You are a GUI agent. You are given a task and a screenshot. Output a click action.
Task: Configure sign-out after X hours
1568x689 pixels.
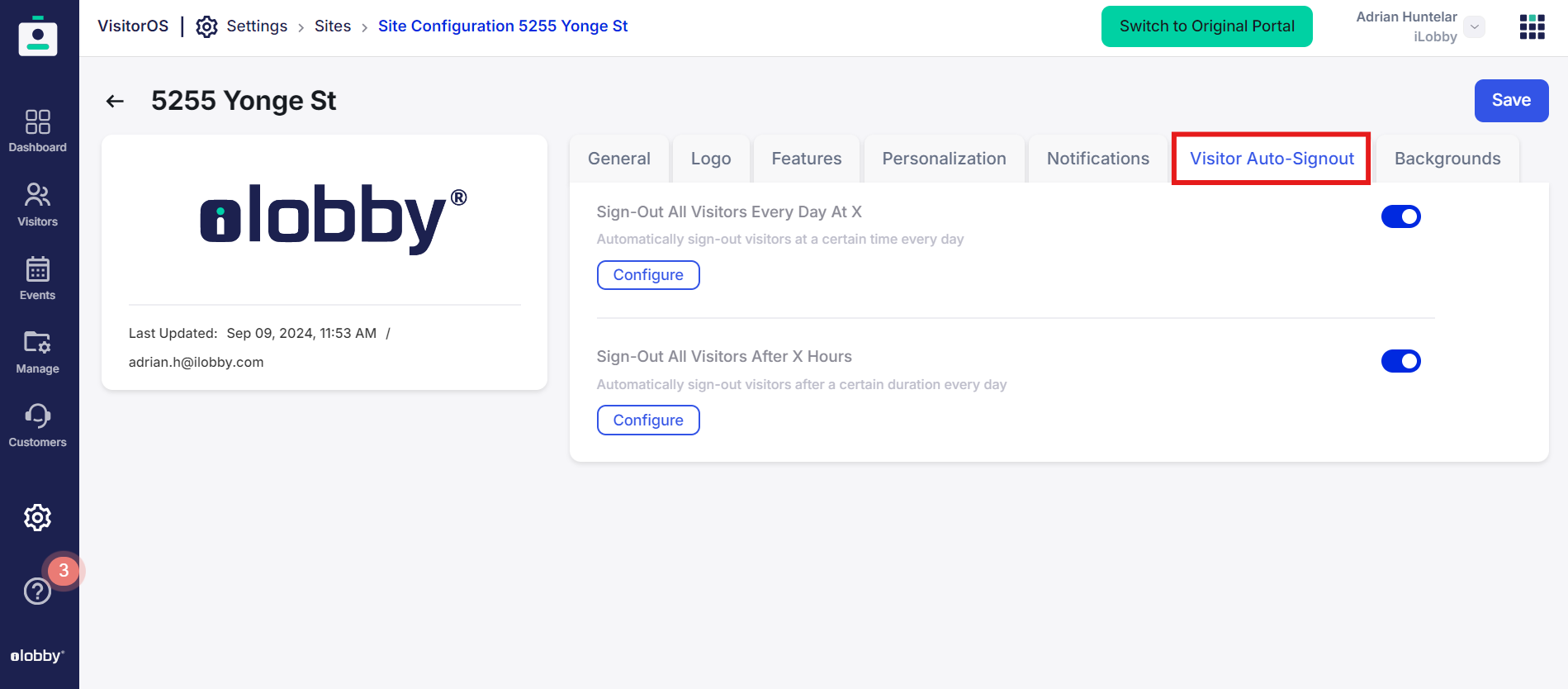[x=648, y=420]
